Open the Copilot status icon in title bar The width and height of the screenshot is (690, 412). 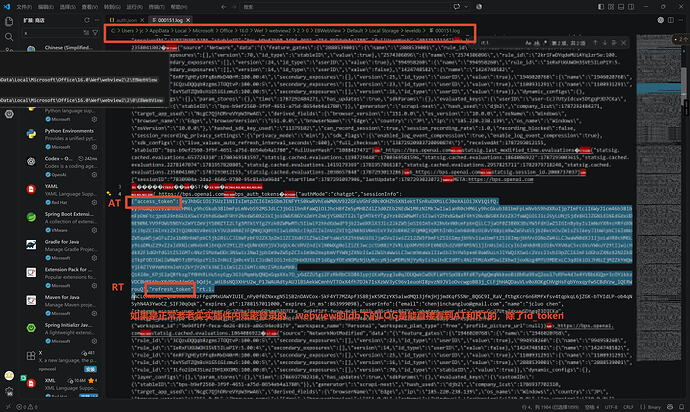point(479,7)
